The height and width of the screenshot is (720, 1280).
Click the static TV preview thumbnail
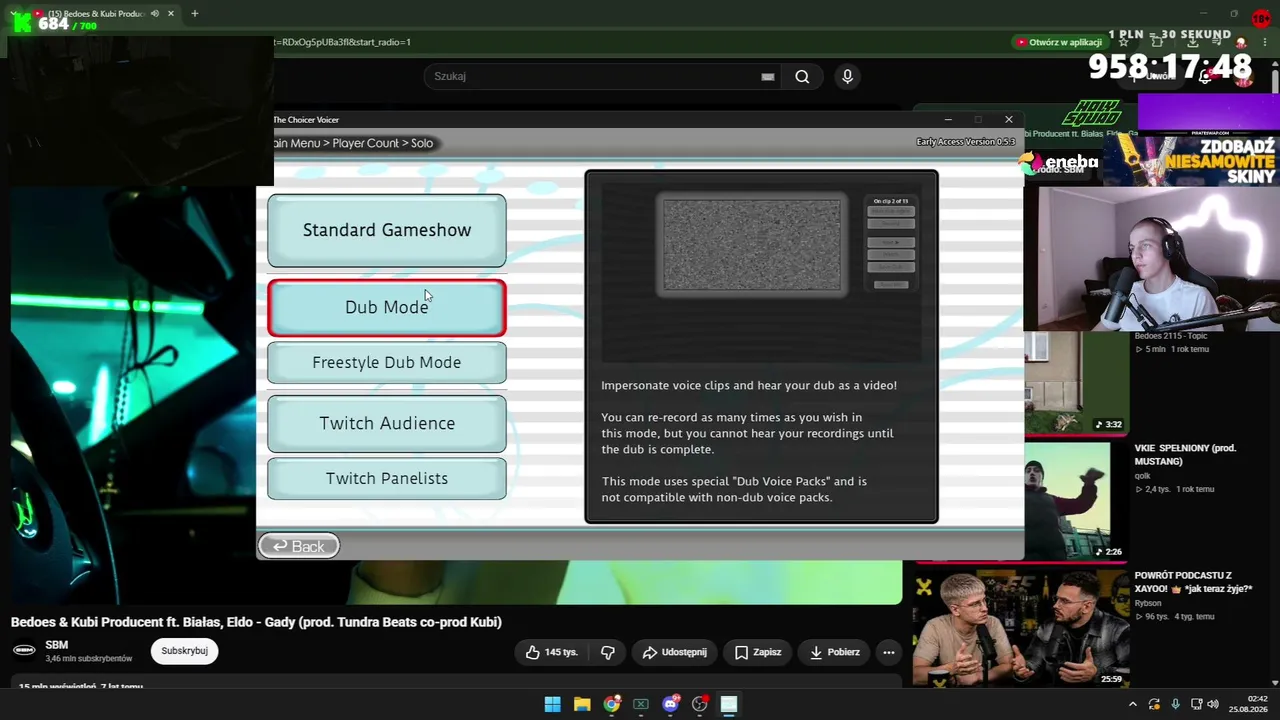[752, 245]
